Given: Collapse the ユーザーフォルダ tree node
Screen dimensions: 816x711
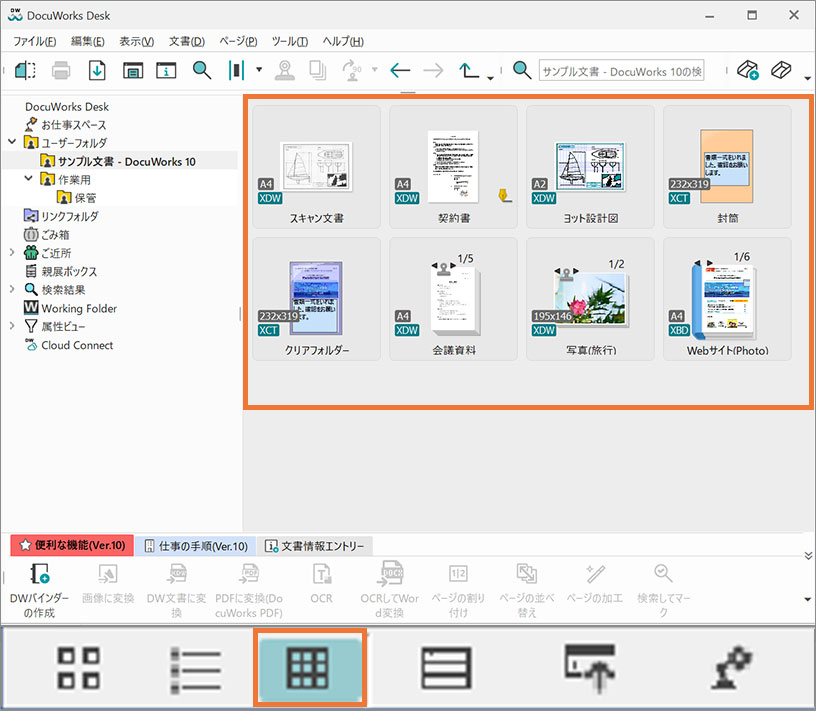Looking at the screenshot, I should [12, 142].
